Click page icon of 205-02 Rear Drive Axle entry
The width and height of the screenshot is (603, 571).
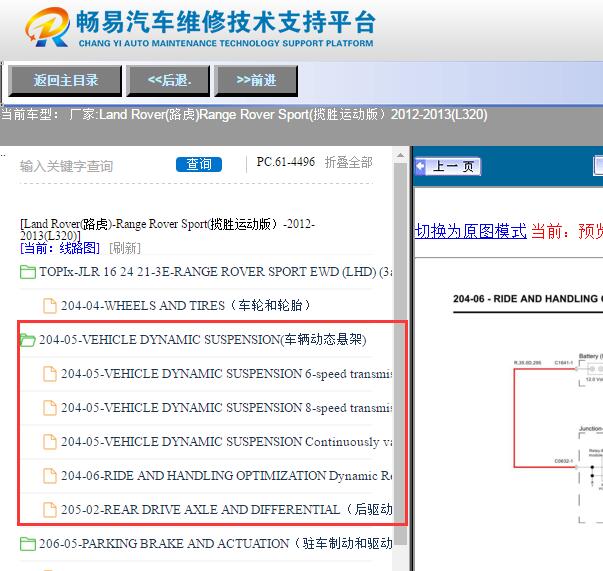pos(50,510)
